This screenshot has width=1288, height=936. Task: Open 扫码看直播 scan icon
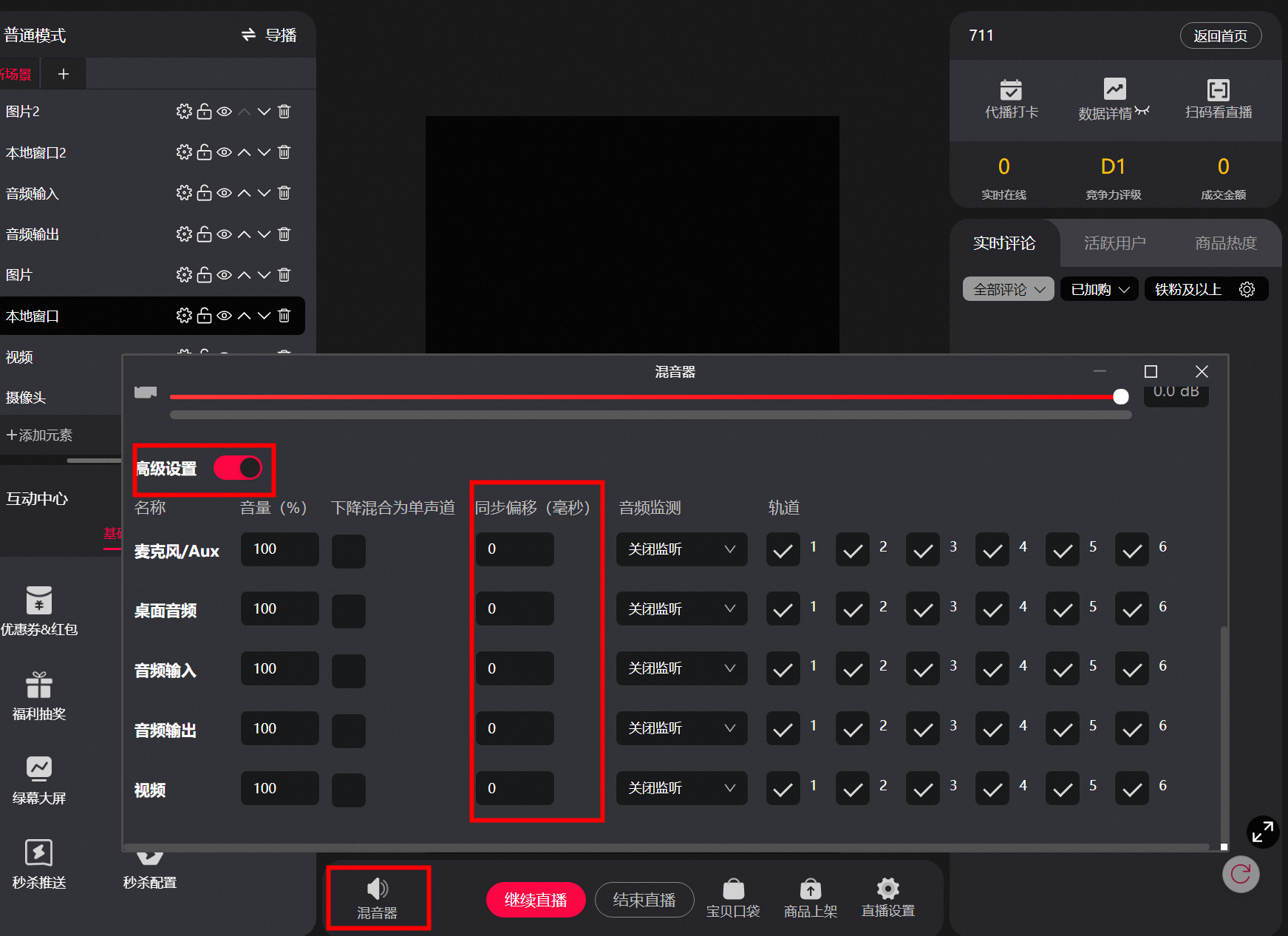point(1219,89)
